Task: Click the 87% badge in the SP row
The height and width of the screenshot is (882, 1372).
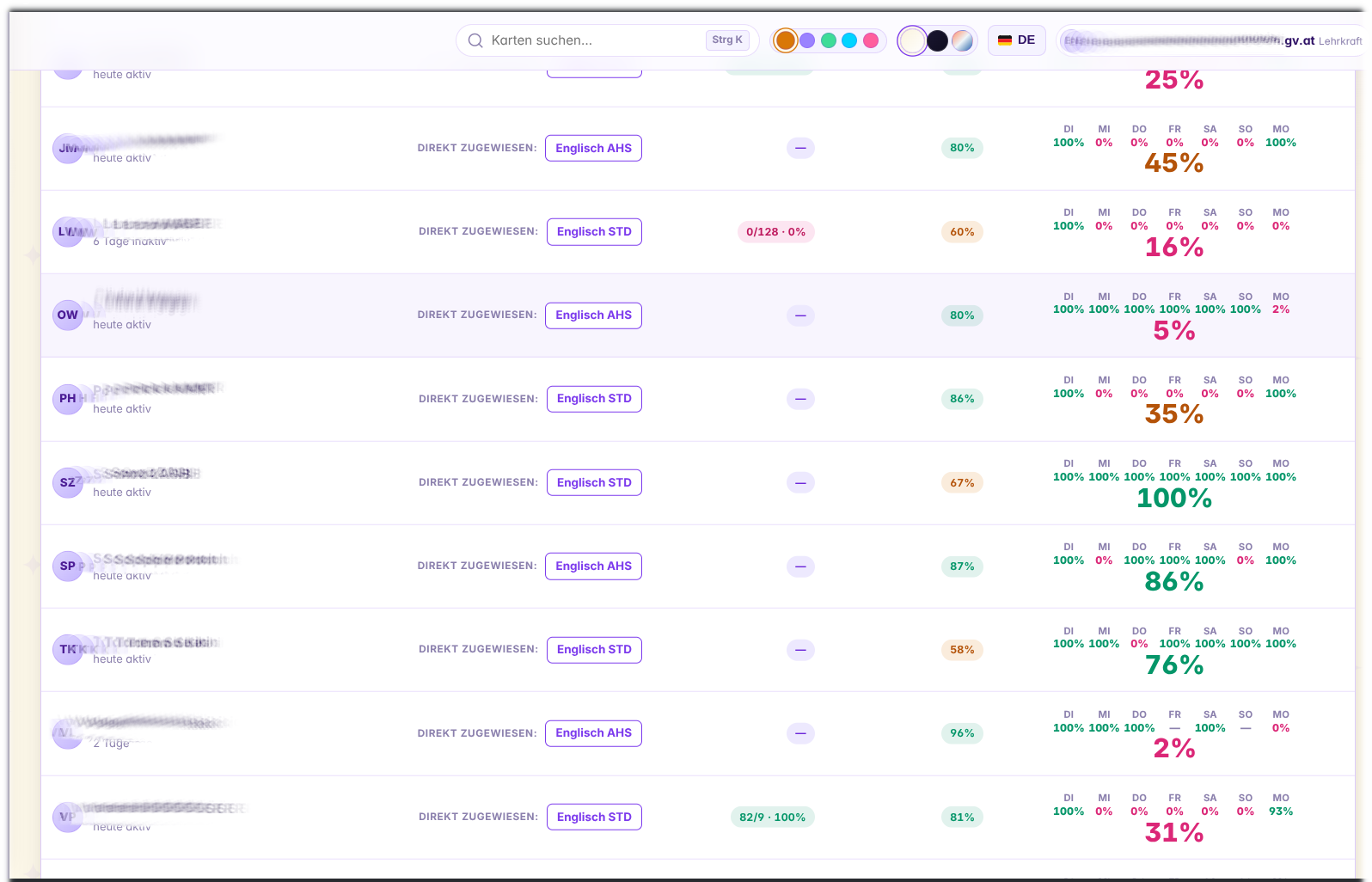Action: pyautogui.click(x=962, y=567)
